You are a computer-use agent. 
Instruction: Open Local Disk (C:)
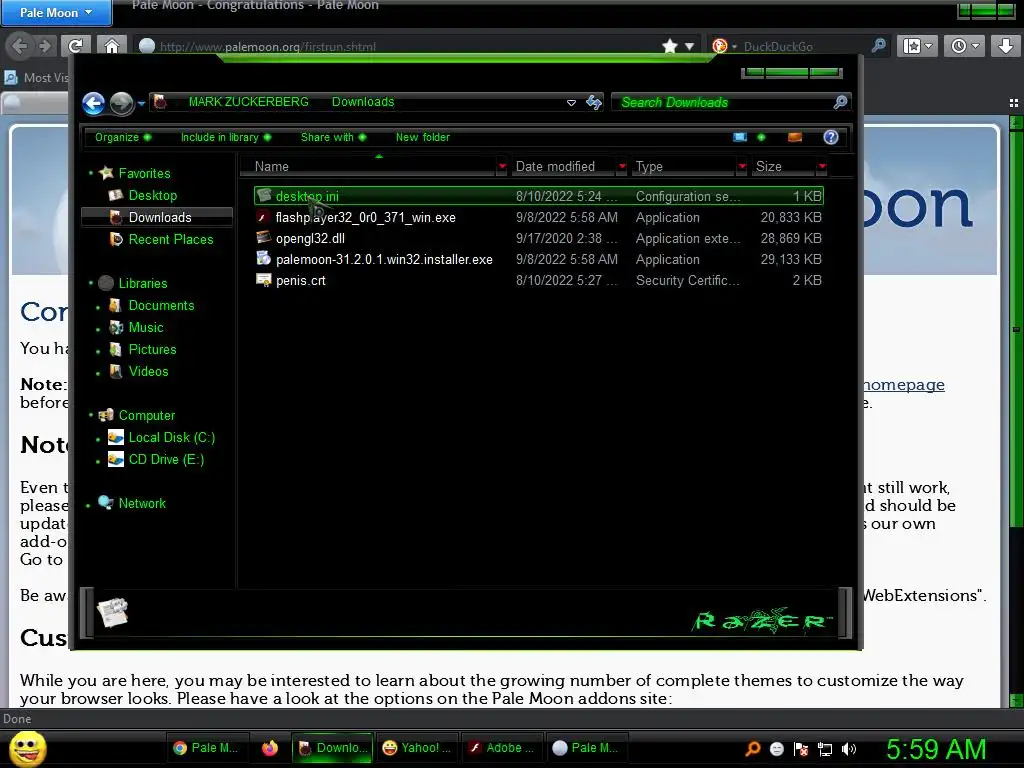[x=172, y=438]
